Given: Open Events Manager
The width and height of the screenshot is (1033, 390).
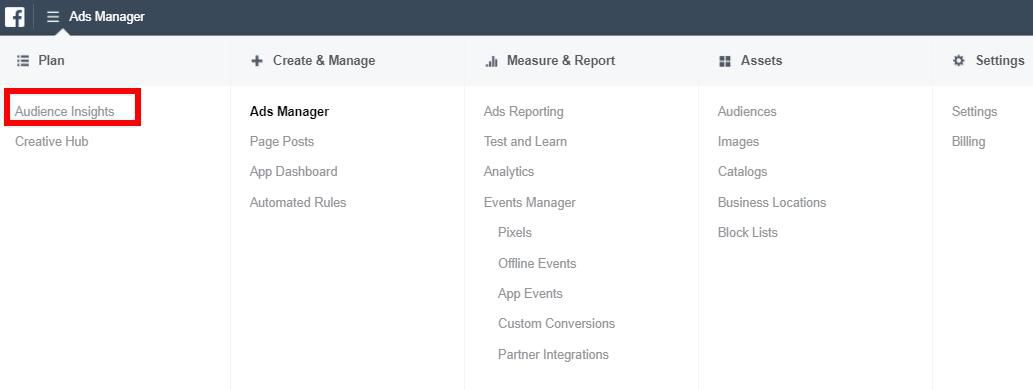Looking at the screenshot, I should (530, 202).
